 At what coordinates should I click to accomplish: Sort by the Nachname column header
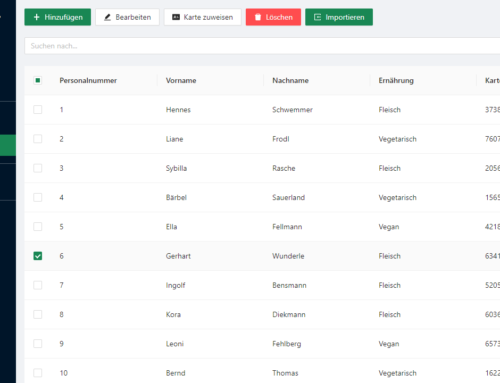pos(290,80)
